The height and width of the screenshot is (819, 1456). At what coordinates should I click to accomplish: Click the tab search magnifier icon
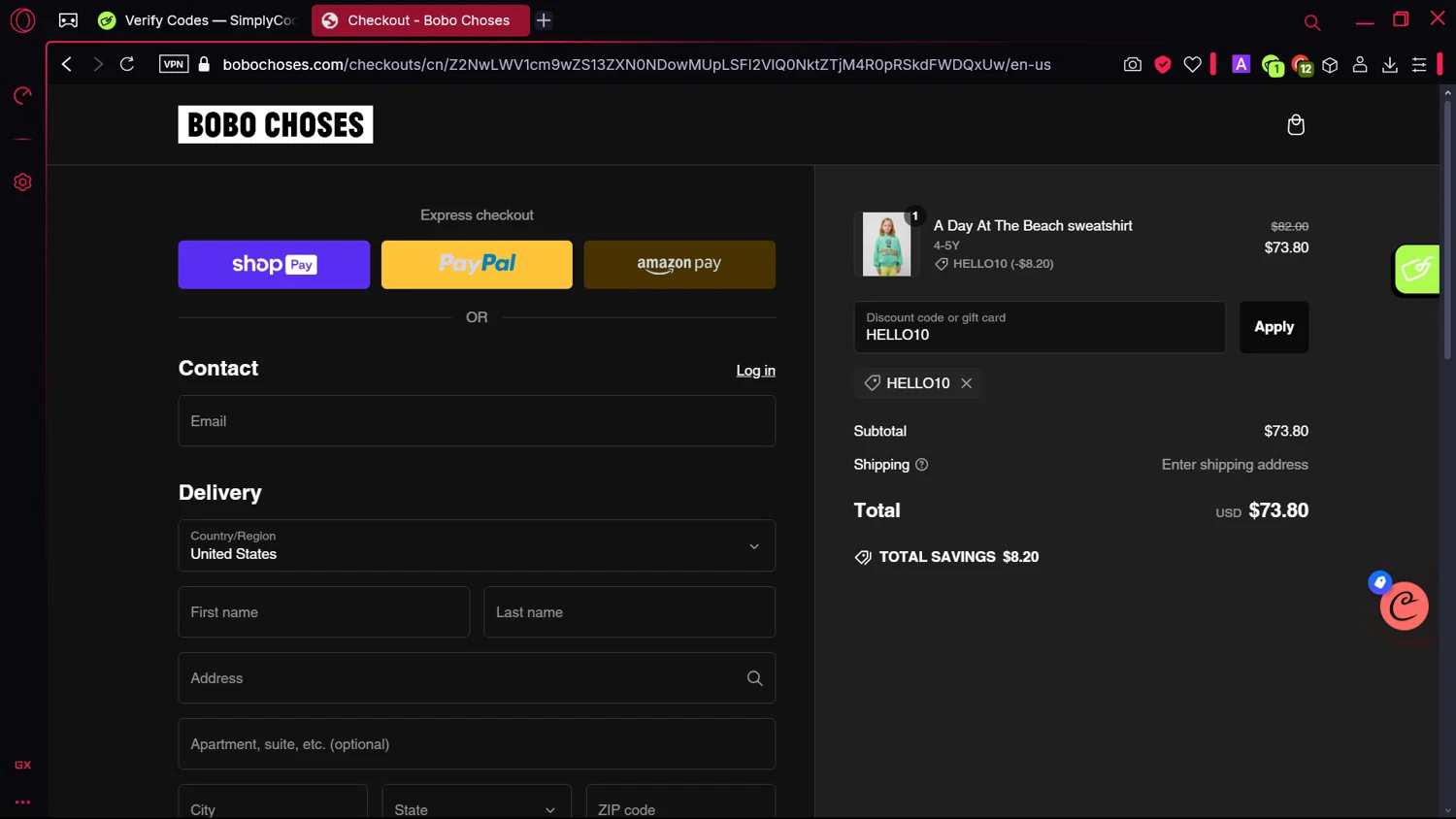tap(1311, 22)
